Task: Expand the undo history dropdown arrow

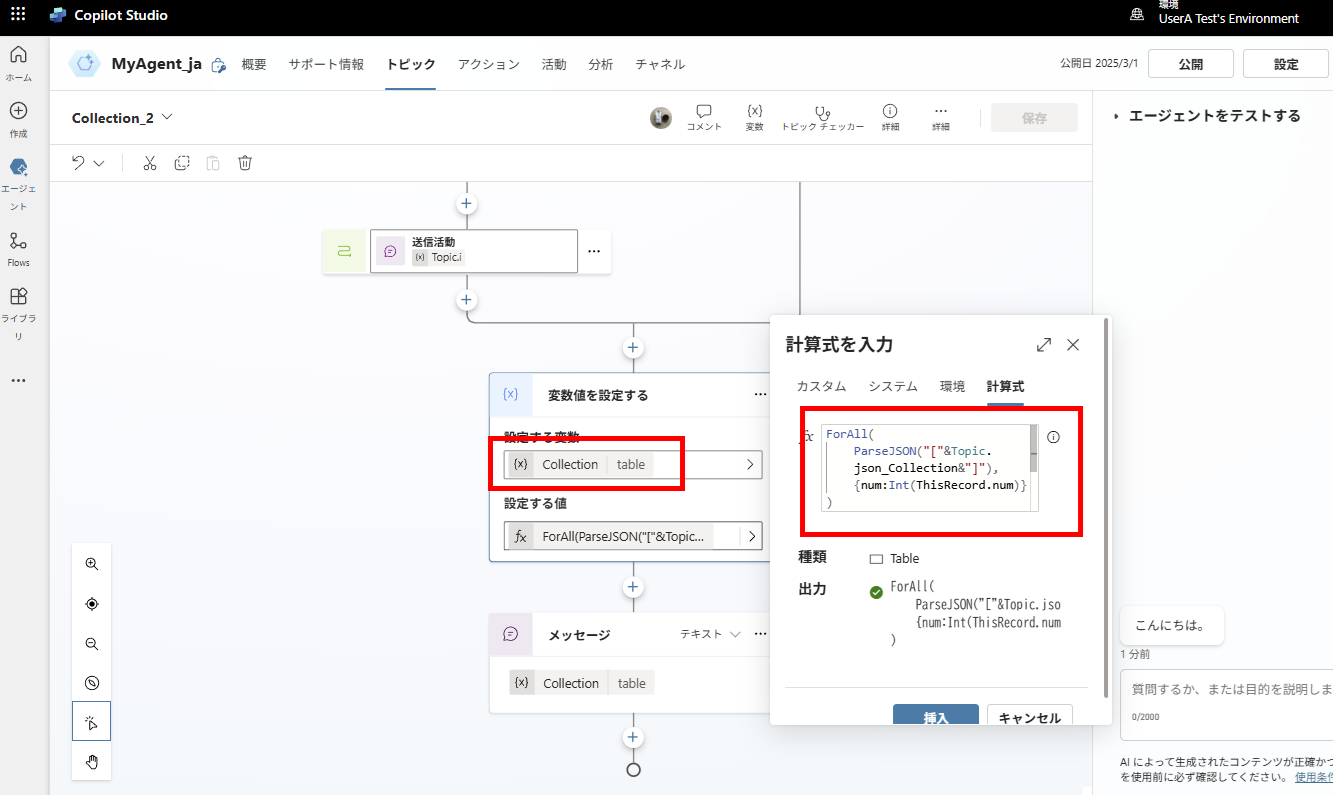Action: 97,162
